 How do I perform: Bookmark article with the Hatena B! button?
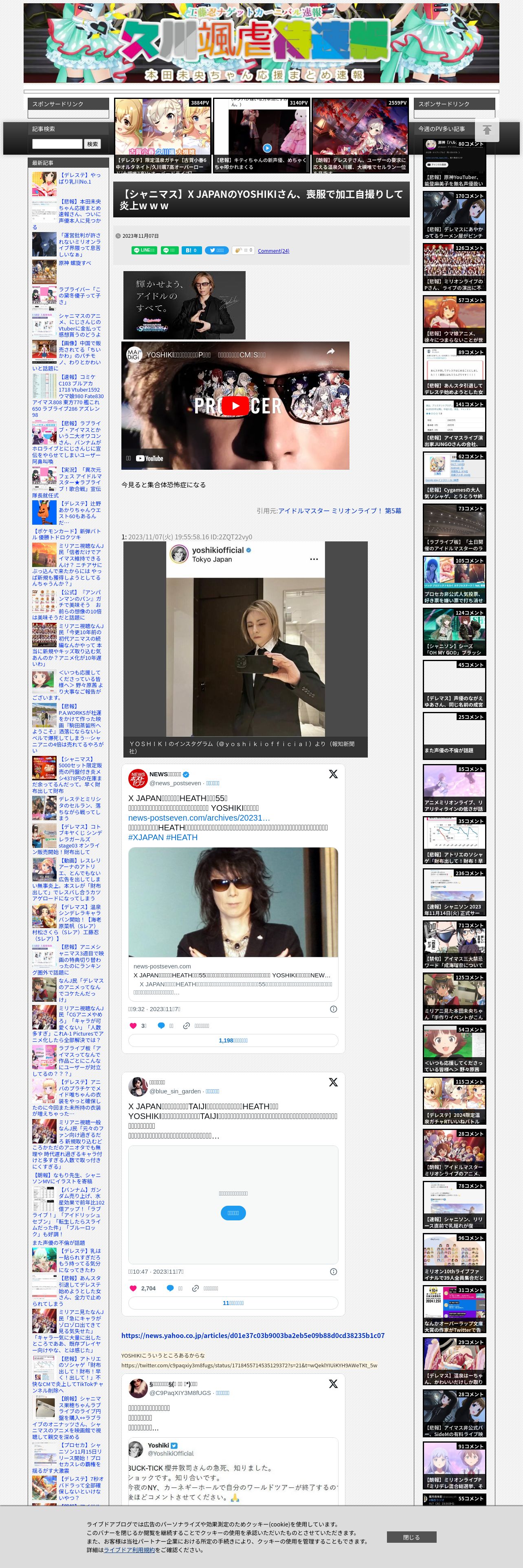pos(191,250)
